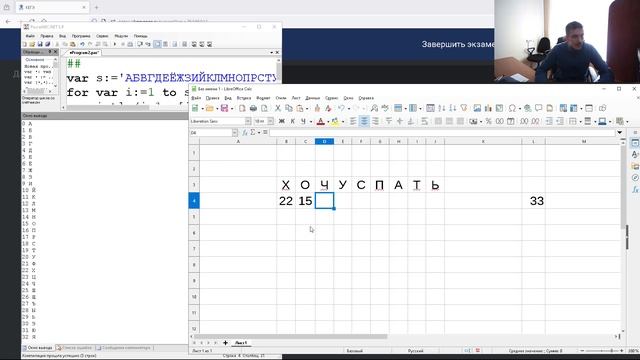Screen dimensions: 640x360
Task: Toggle the highlighted output window button in PascalABC
Action: pyautogui.click(x=157, y=44)
